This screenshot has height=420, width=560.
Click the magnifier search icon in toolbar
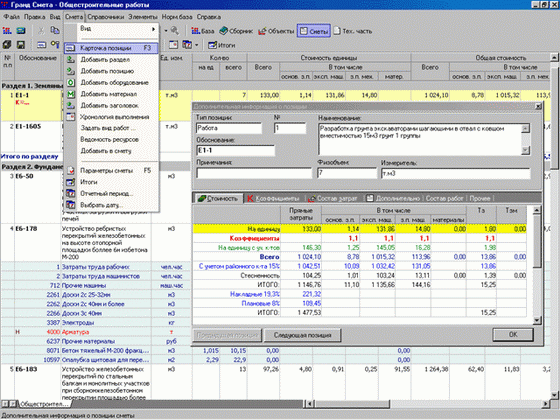(175, 31)
